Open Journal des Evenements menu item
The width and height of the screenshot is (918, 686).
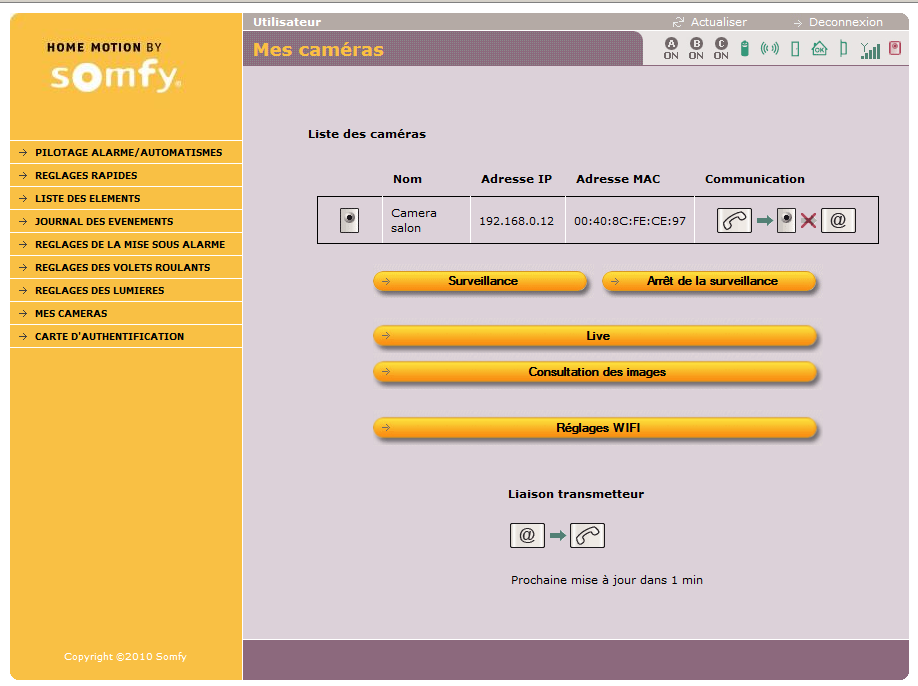coord(104,222)
